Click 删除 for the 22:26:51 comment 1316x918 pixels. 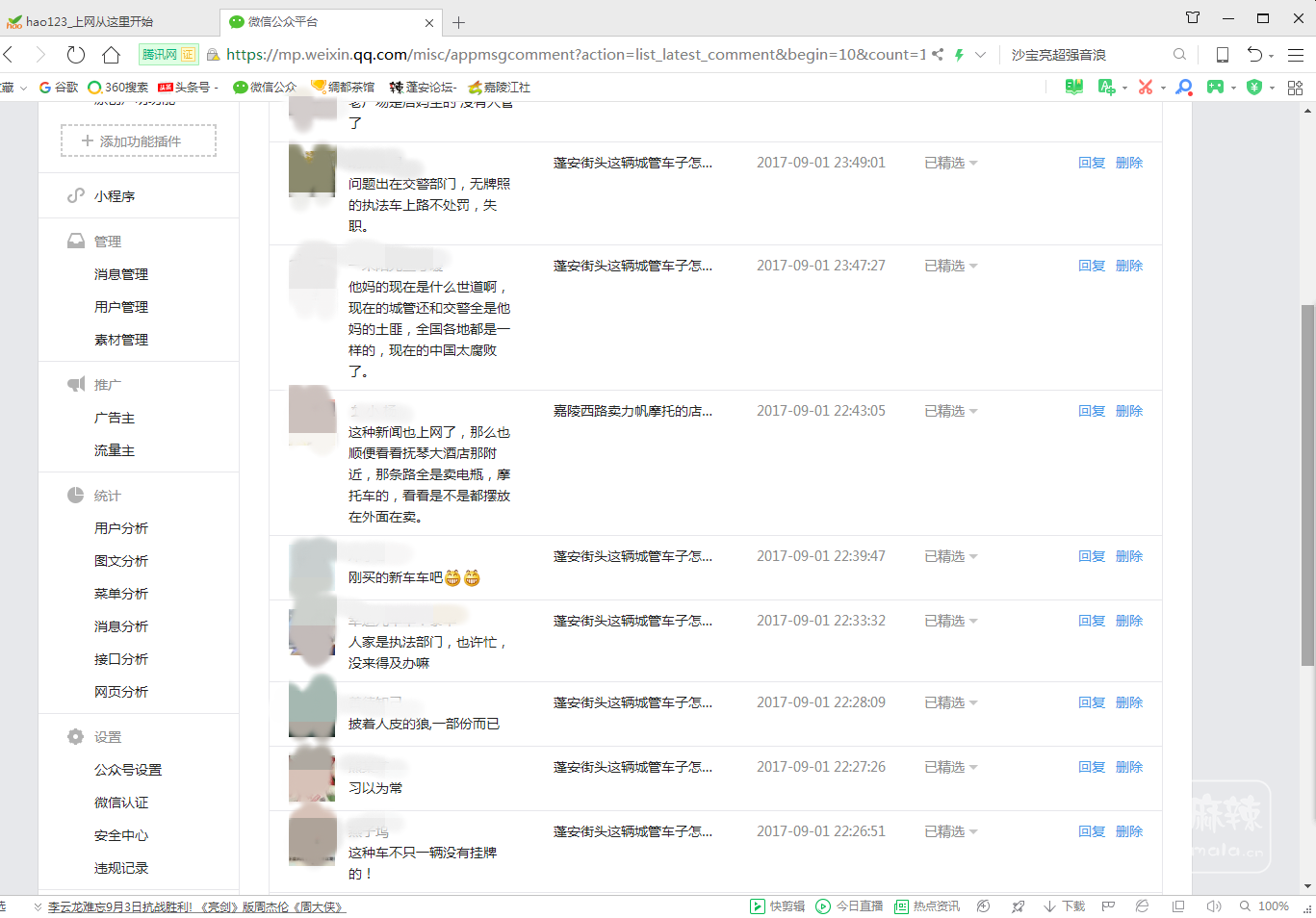tap(1128, 832)
